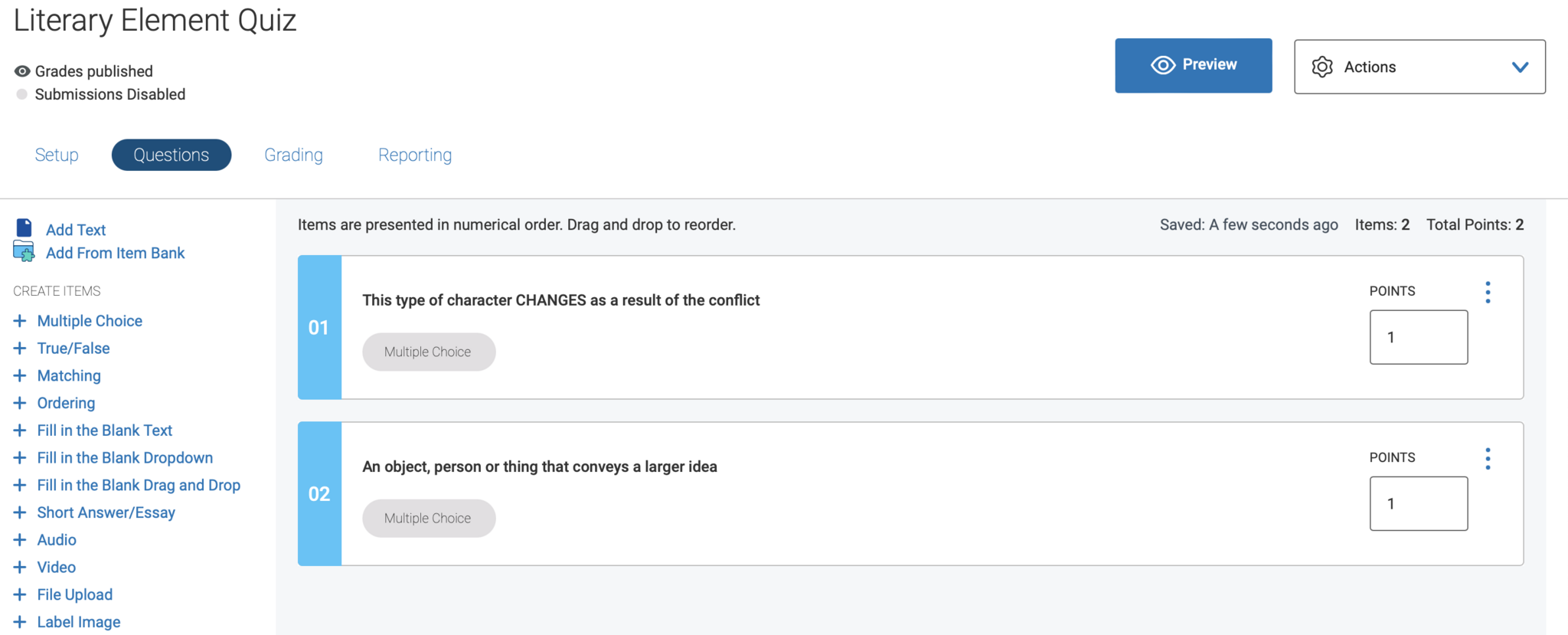Click the plus icon next to Multiple Choice
The image size is (1568, 635).
pos(20,321)
